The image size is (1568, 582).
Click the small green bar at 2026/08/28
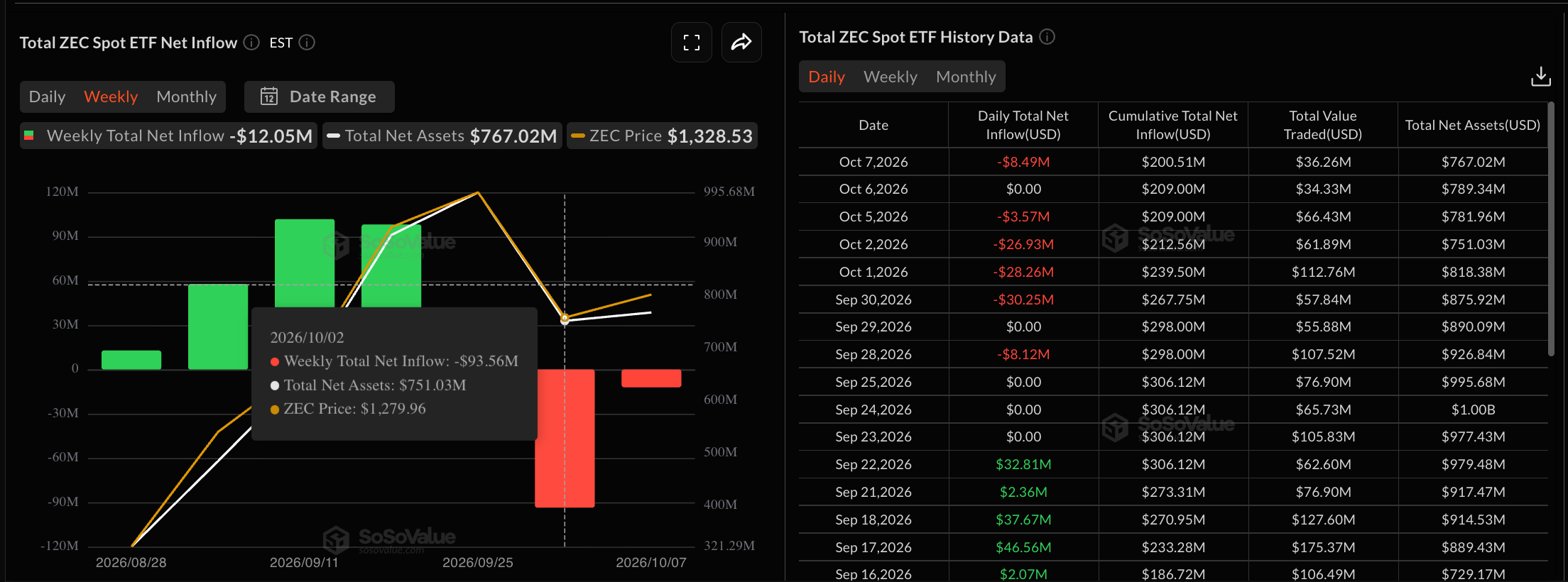[x=131, y=360]
